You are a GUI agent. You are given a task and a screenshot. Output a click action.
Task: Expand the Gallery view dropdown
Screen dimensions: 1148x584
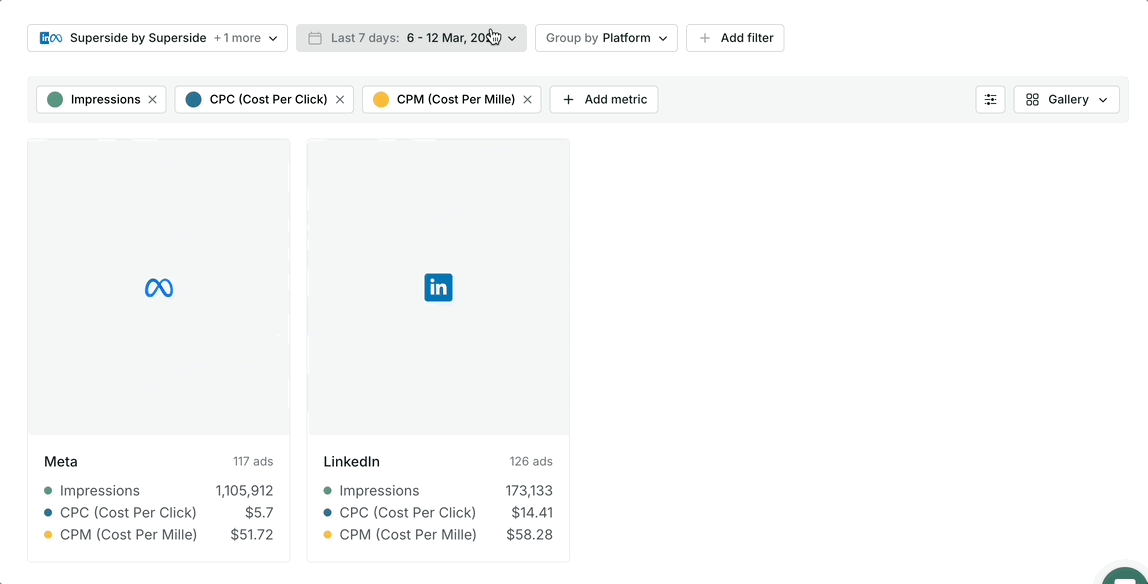click(x=1066, y=100)
